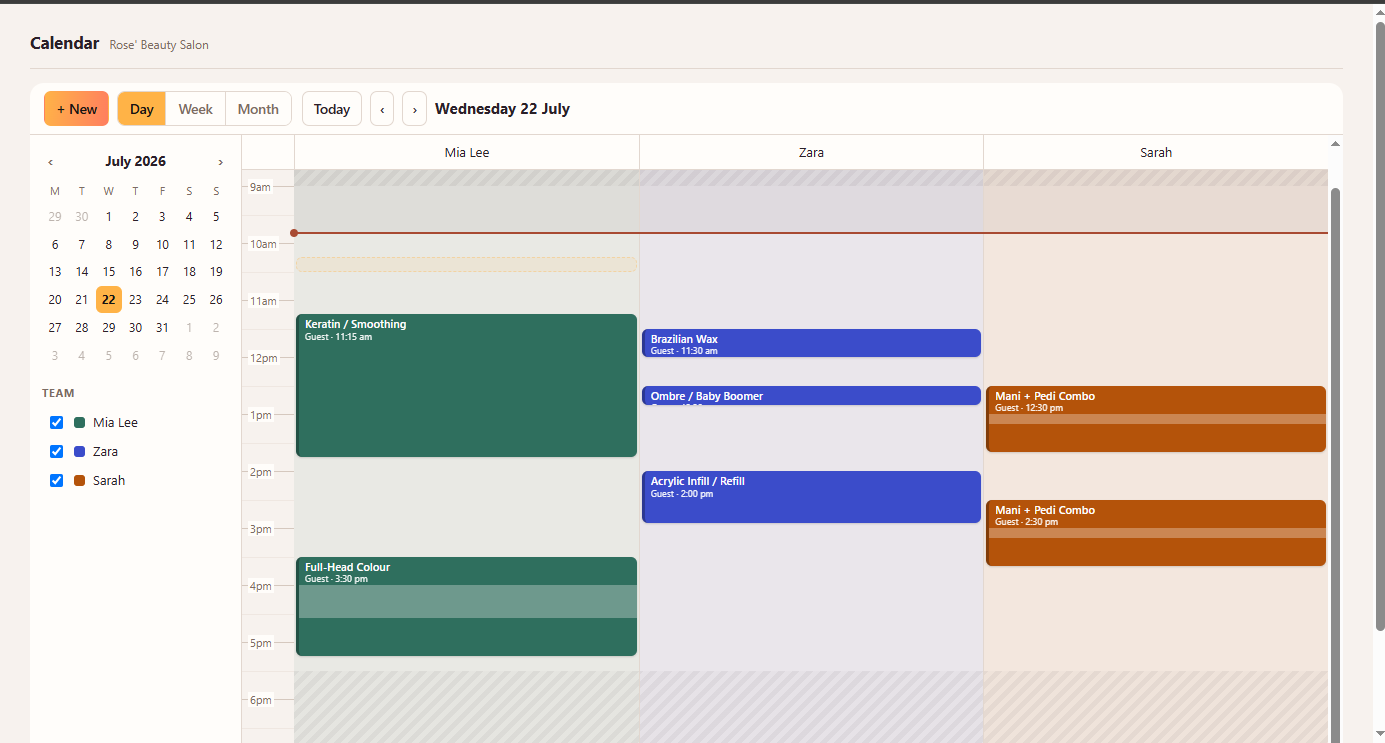Click Mia Lee green color swatch

point(79,422)
